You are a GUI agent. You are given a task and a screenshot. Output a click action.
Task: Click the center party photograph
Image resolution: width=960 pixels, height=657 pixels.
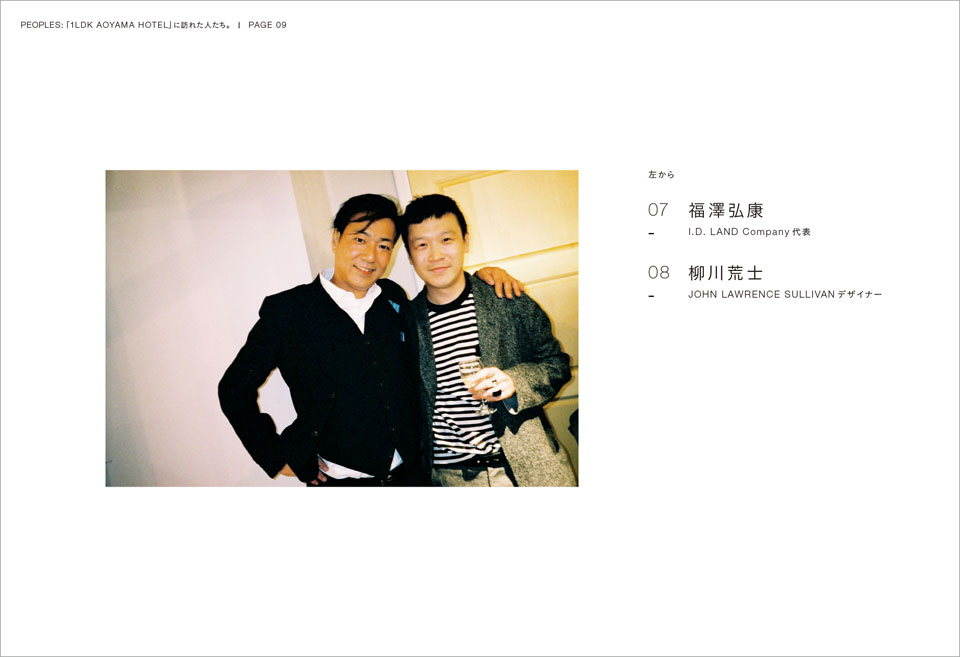(x=342, y=328)
